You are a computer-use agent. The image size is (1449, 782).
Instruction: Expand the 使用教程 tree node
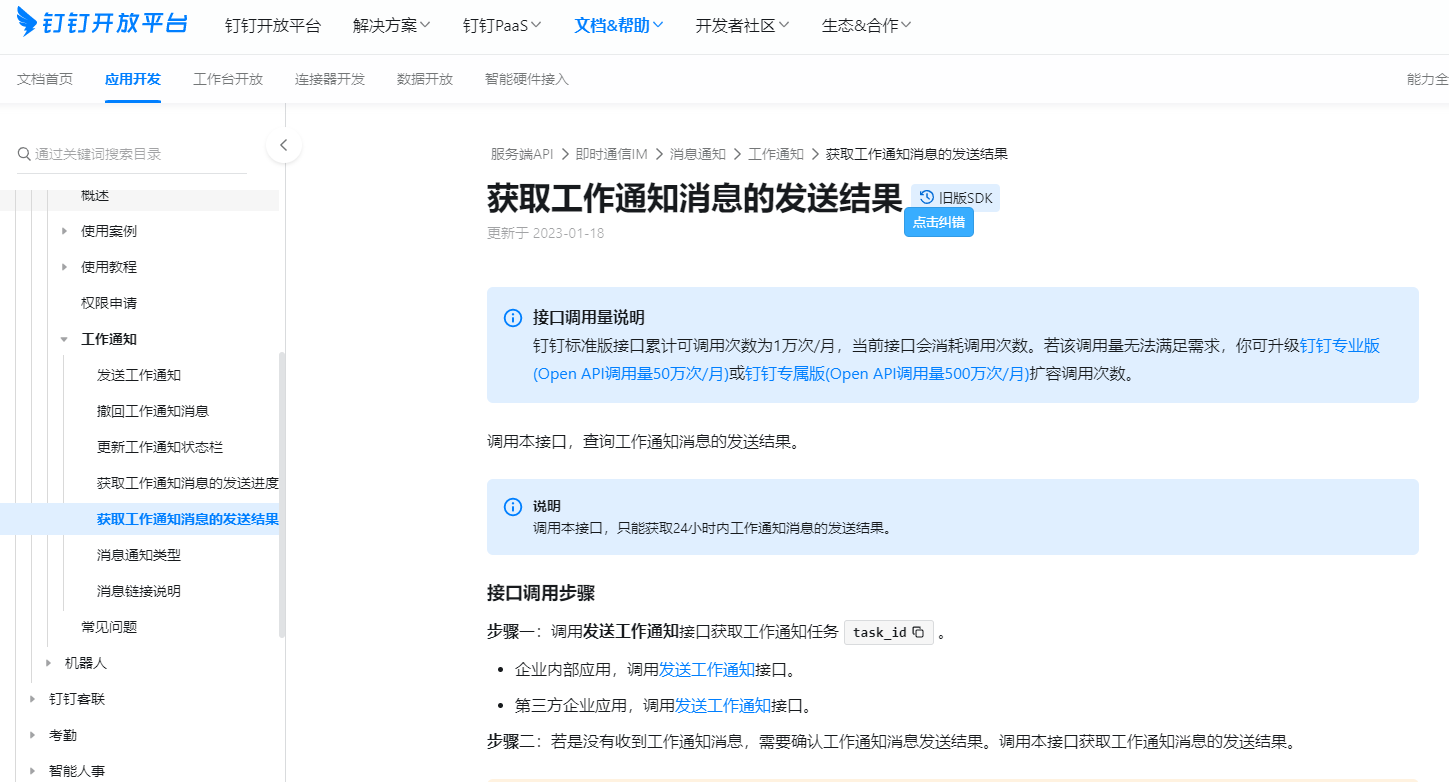pyautogui.click(x=65, y=267)
